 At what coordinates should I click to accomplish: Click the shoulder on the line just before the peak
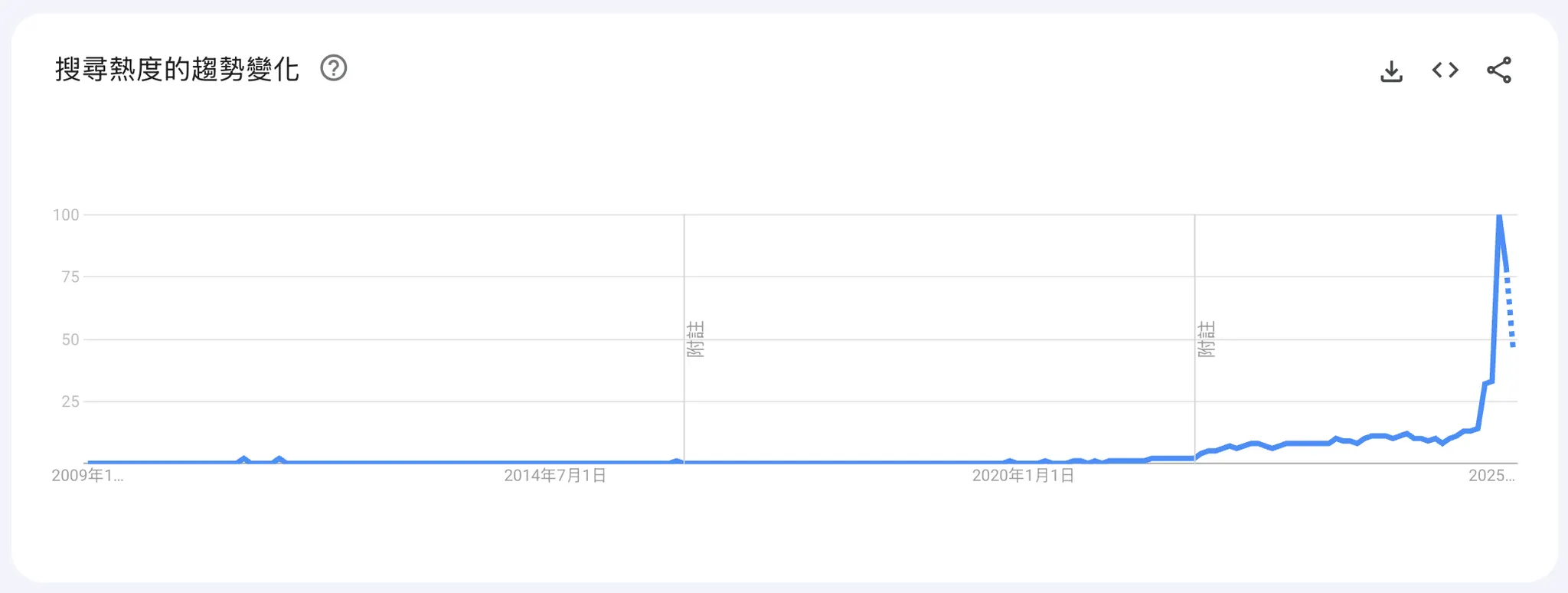click(1488, 382)
